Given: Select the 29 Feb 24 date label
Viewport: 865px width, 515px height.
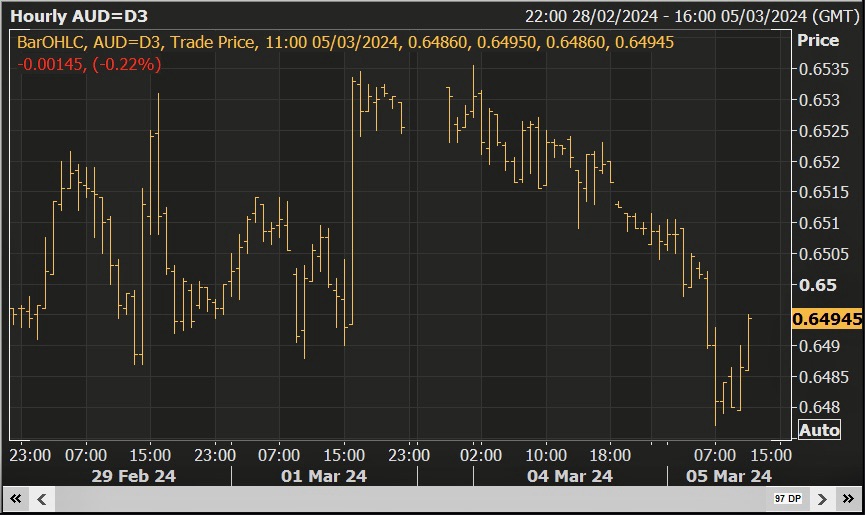Looking at the screenshot, I should pyautogui.click(x=132, y=476).
